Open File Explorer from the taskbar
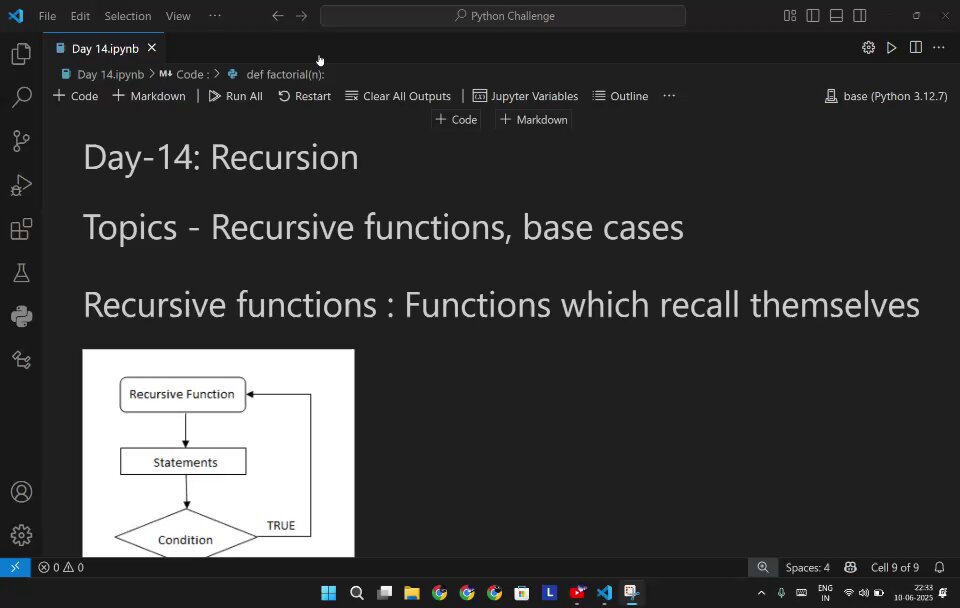The width and height of the screenshot is (960, 608). 411,593
